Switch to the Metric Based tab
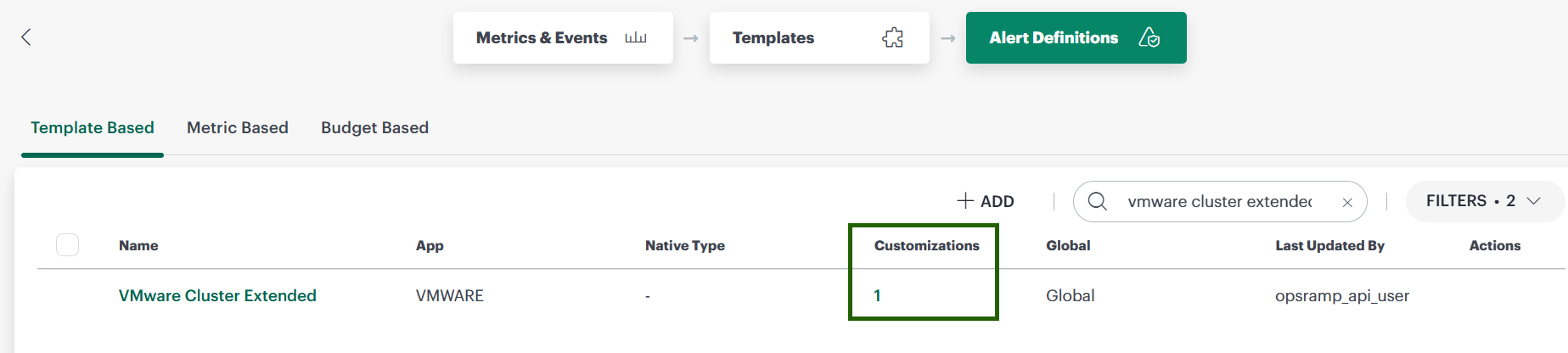The height and width of the screenshot is (353, 1568). point(238,127)
